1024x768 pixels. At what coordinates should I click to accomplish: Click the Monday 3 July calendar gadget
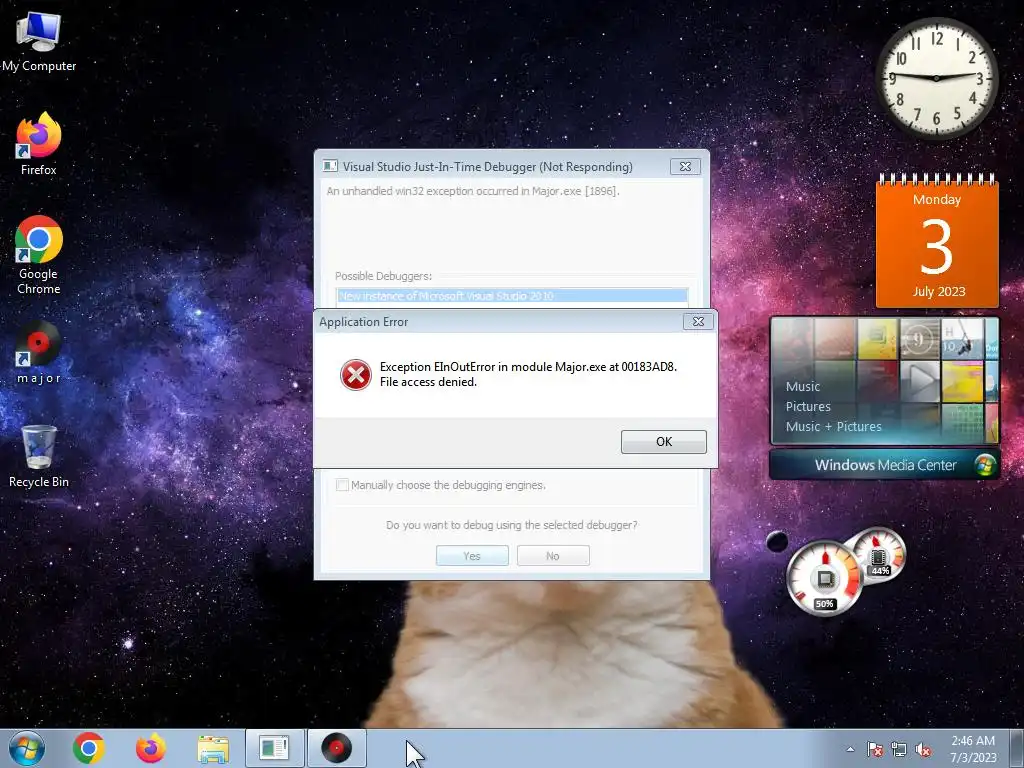click(x=937, y=240)
